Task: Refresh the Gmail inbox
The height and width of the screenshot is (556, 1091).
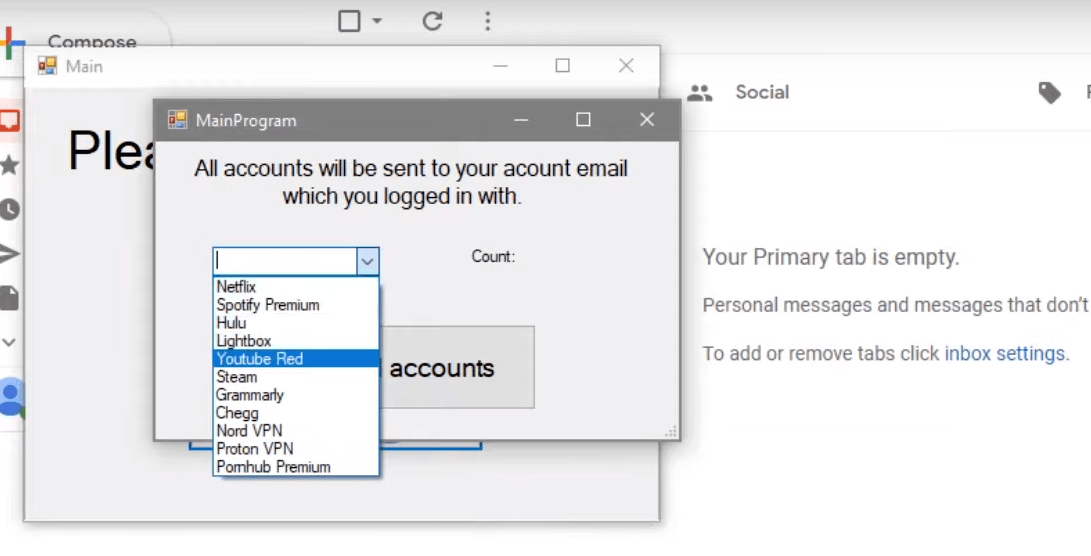Action: [433, 21]
